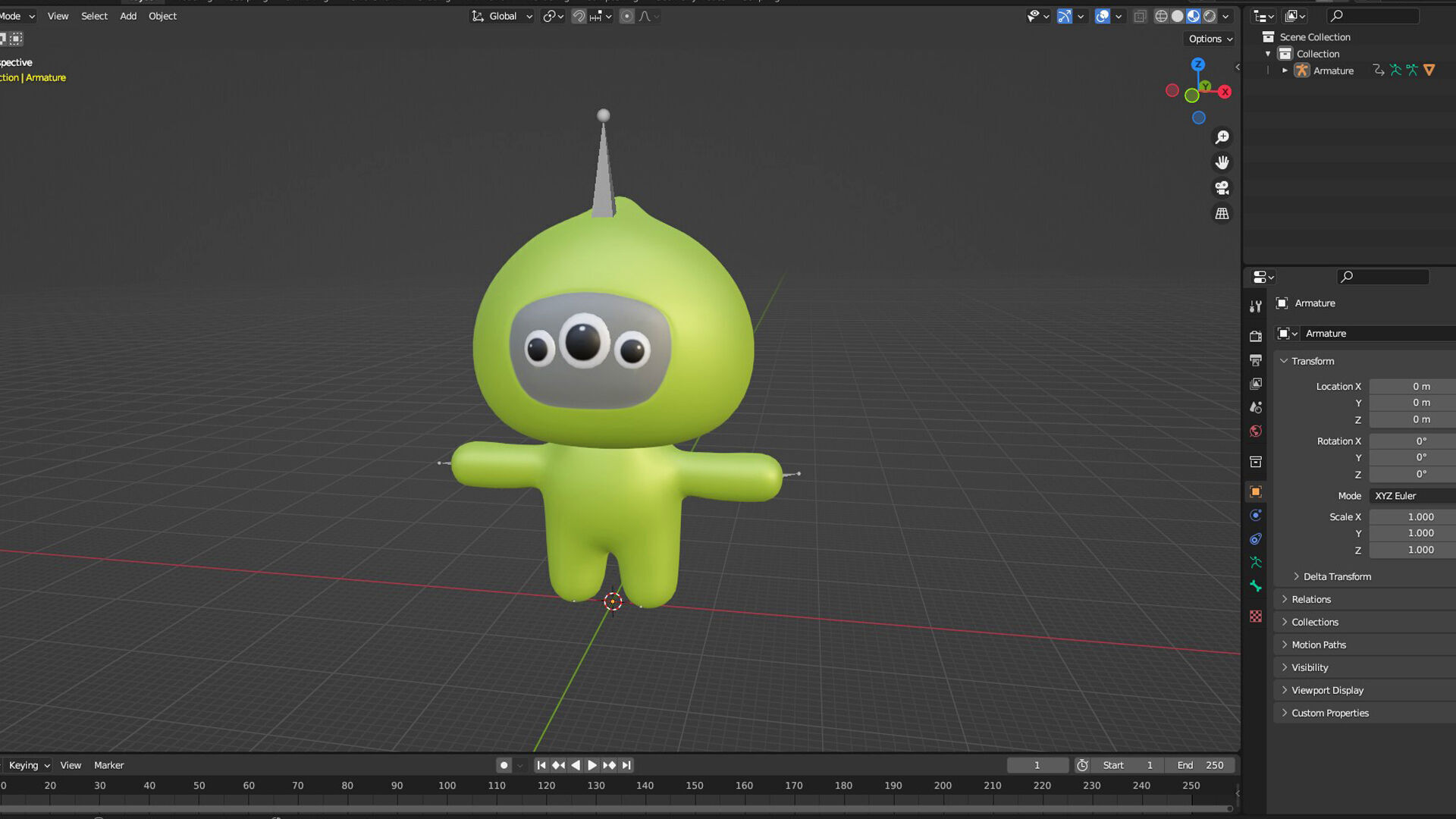Image resolution: width=1456 pixels, height=819 pixels.
Task: Expand the Relations panel
Action: tap(1285, 599)
